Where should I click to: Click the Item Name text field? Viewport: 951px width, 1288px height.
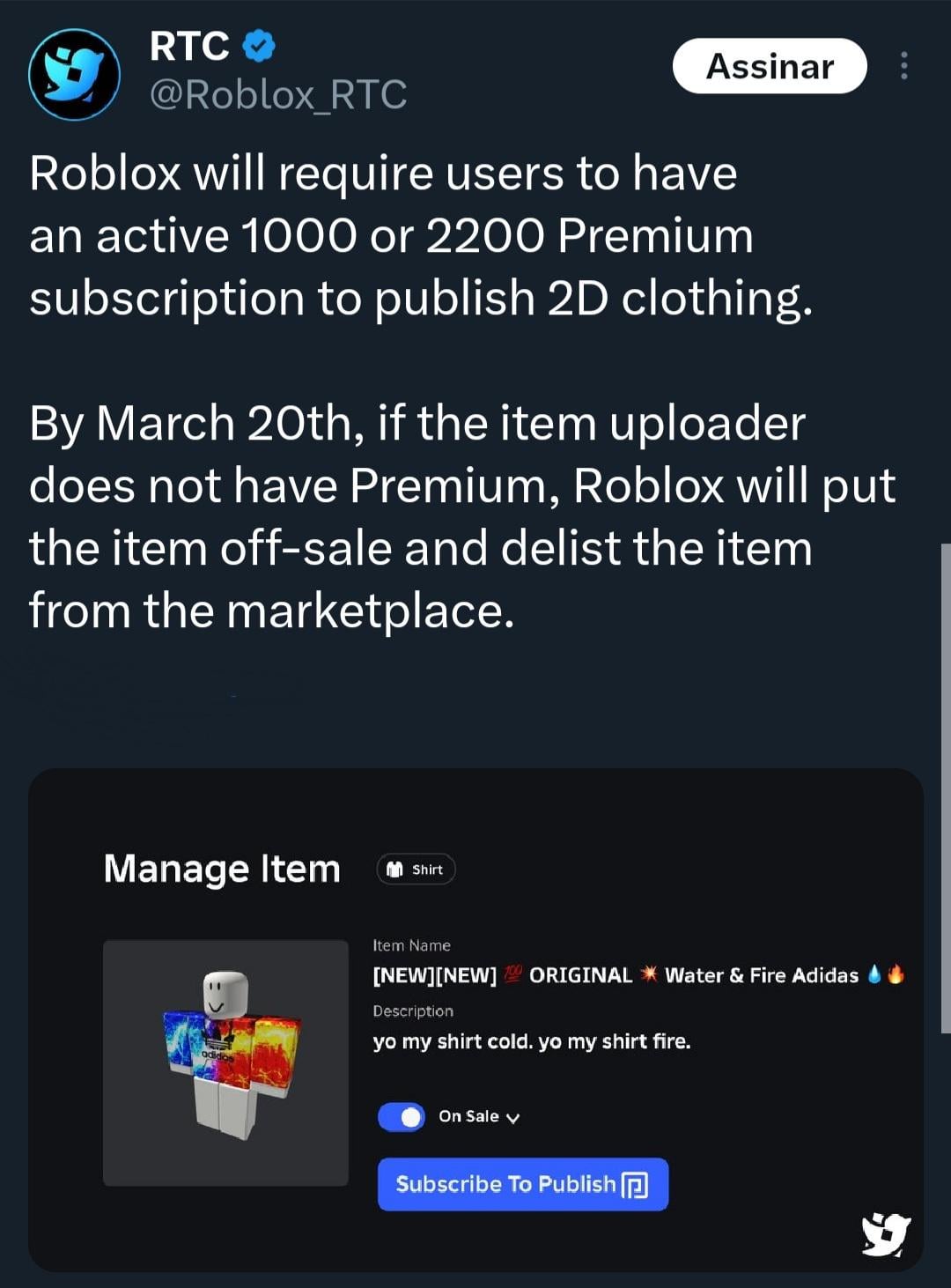(x=616, y=975)
